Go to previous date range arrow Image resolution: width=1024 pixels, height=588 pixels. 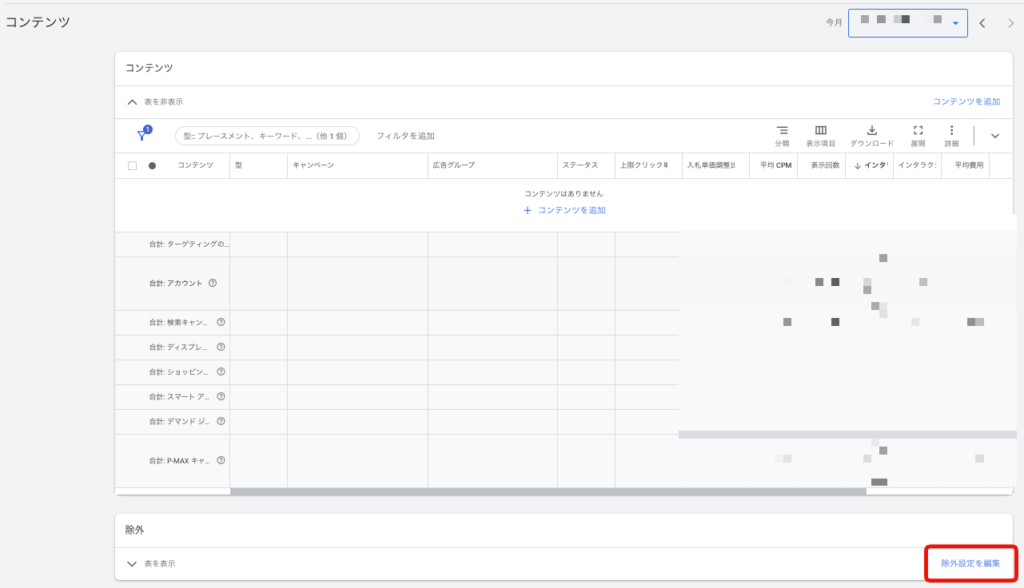click(982, 23)
